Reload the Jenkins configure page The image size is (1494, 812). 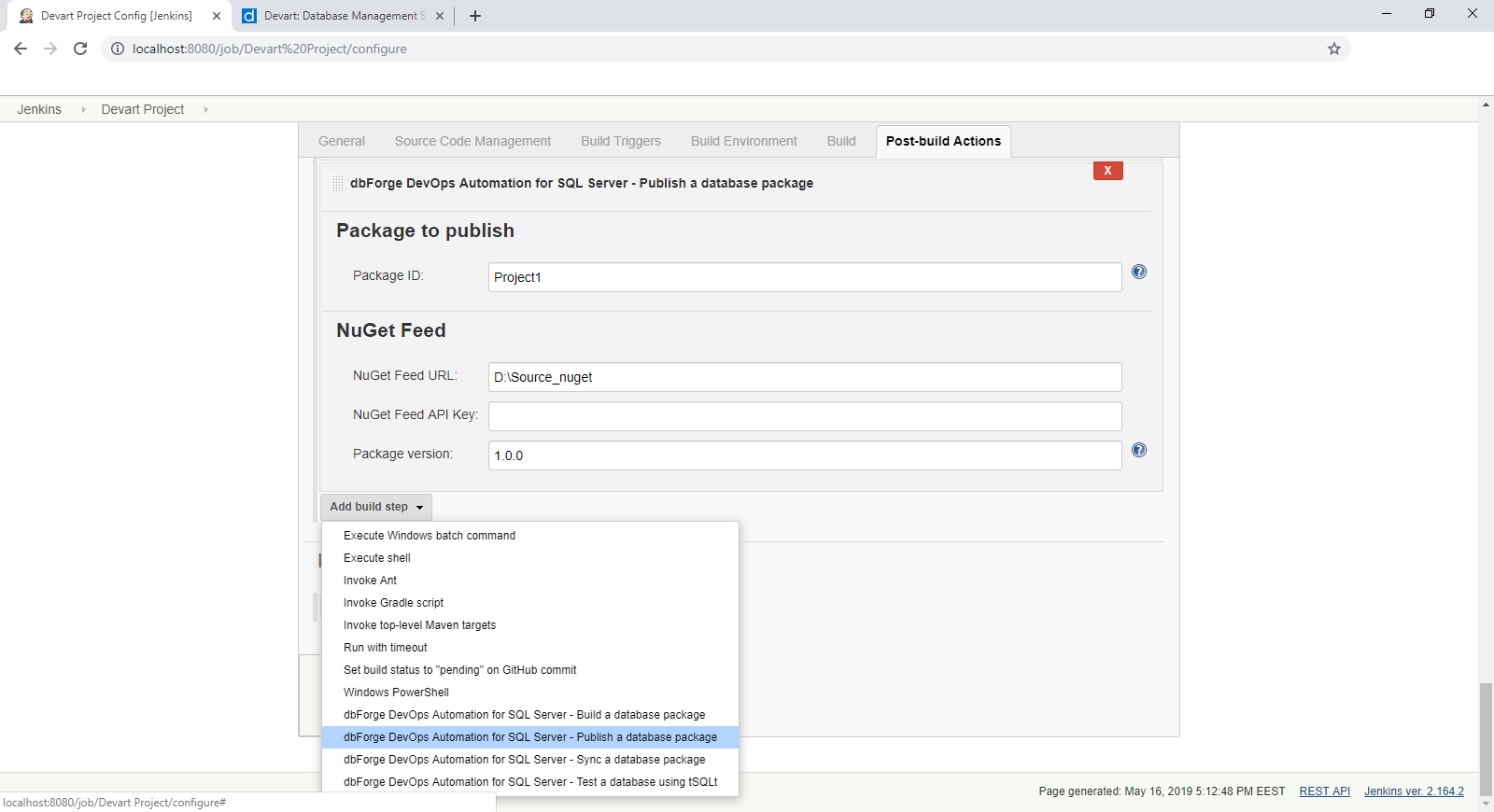click(80, 49)
